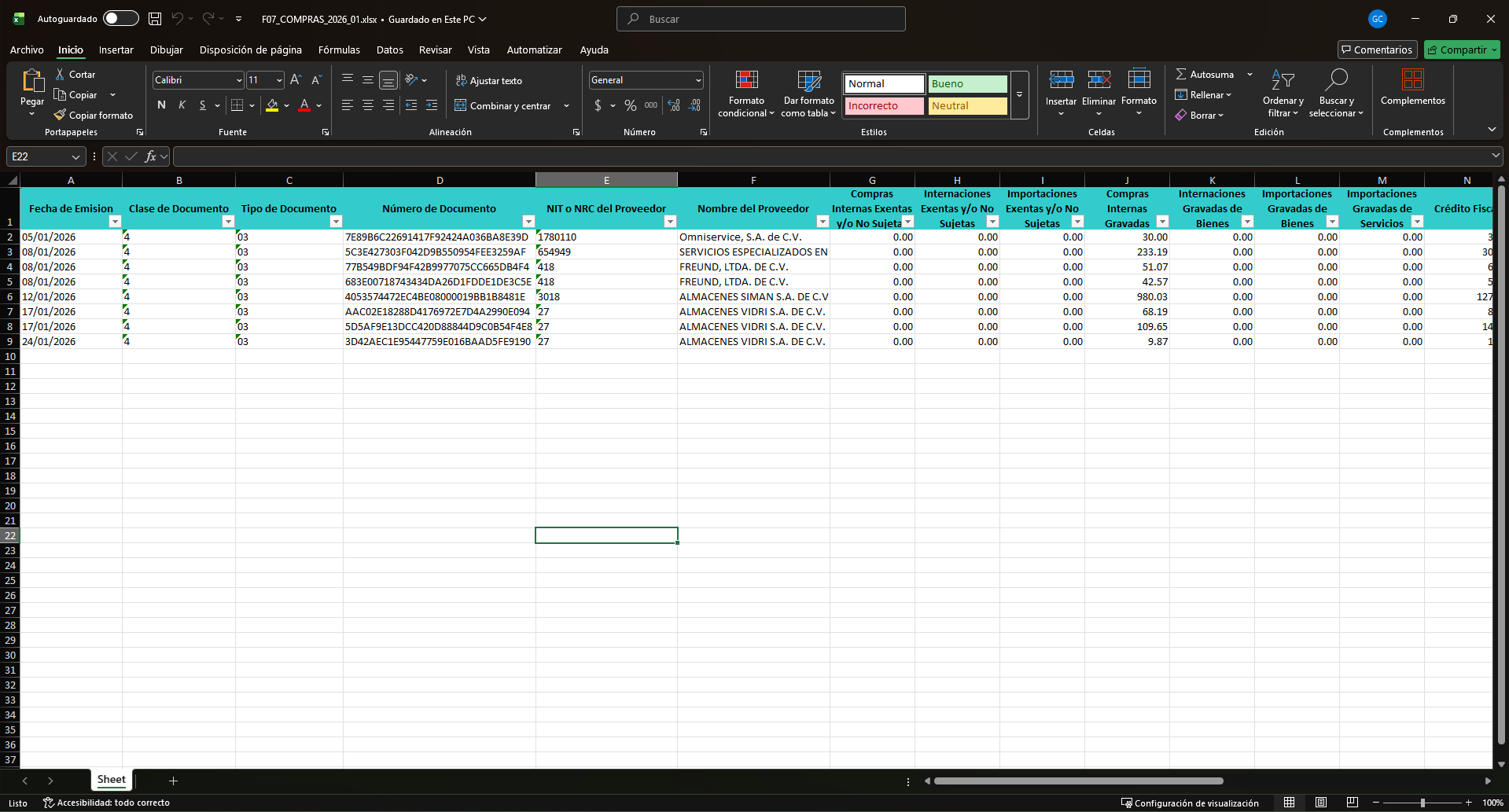Screen dimensions: 1509x812
Task: Open the Calibri font name dropdown
Action: [239, 80]
